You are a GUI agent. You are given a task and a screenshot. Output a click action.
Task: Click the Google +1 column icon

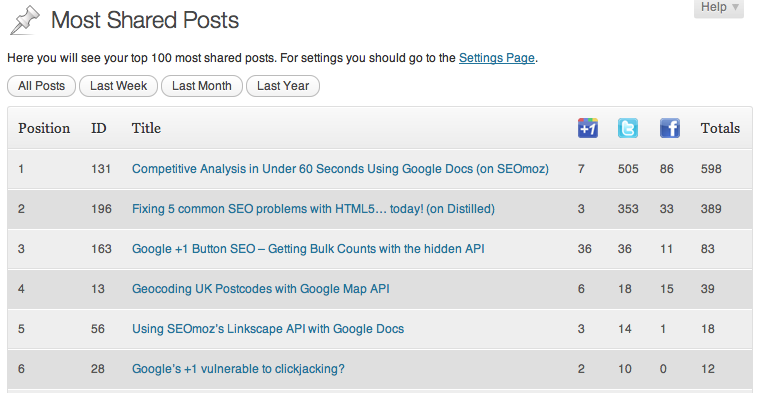(x=587, y=128)
